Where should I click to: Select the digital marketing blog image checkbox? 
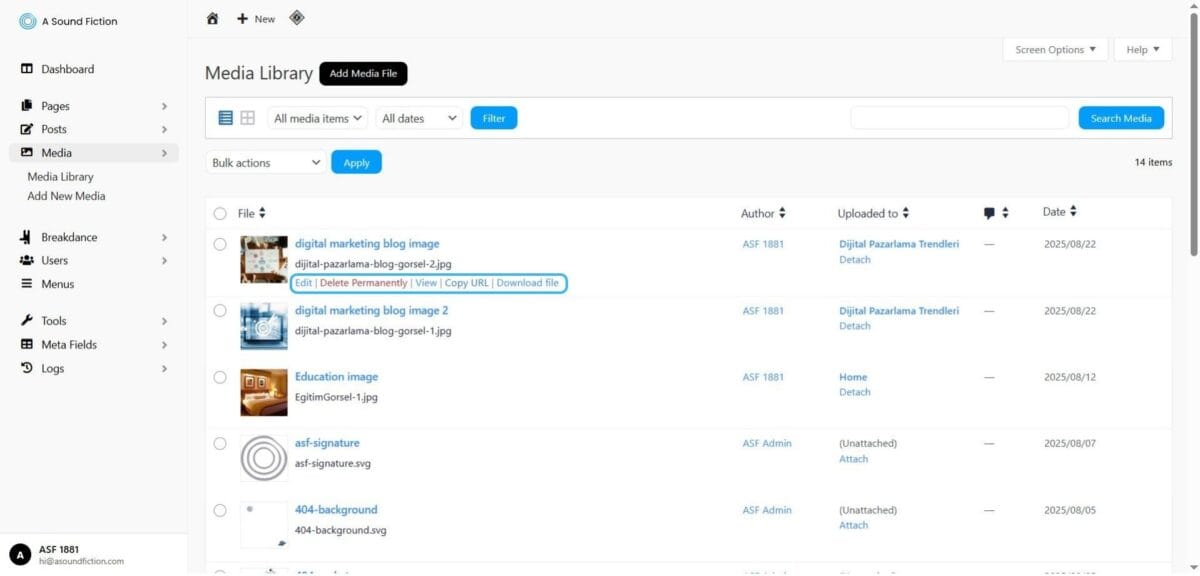220,244
